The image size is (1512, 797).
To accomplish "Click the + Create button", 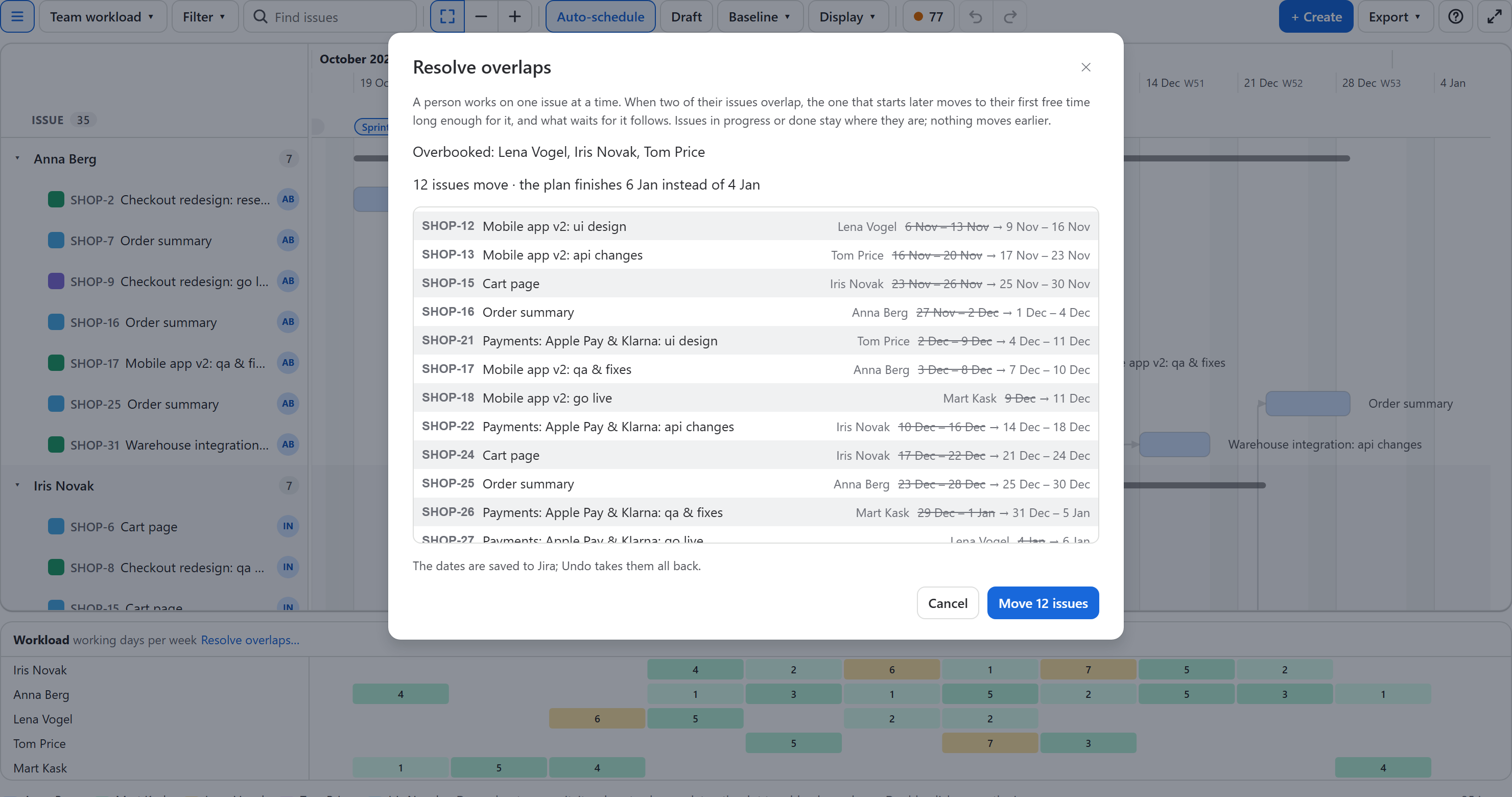I will click(x=1315, y=16).
